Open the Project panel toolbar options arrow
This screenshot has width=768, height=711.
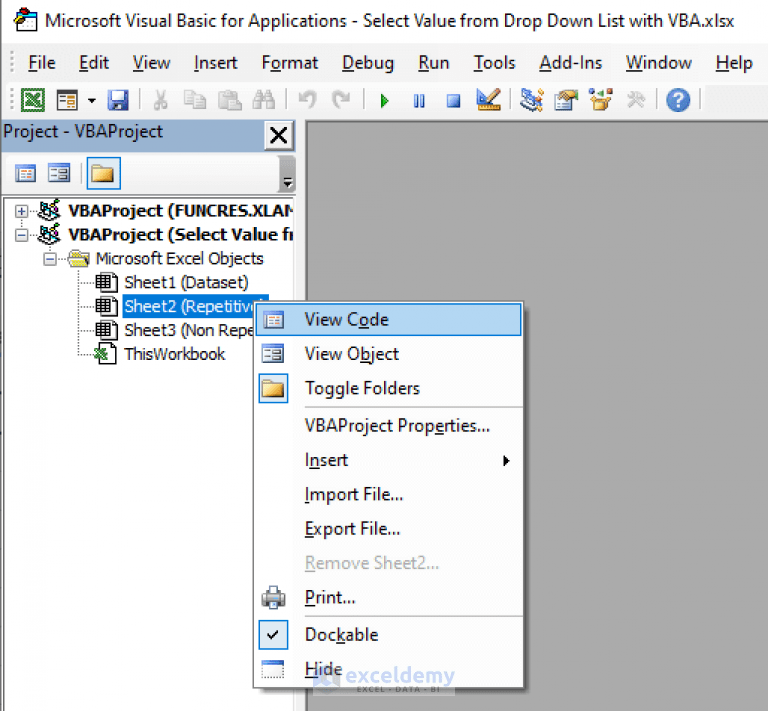[x=288, y=183]
